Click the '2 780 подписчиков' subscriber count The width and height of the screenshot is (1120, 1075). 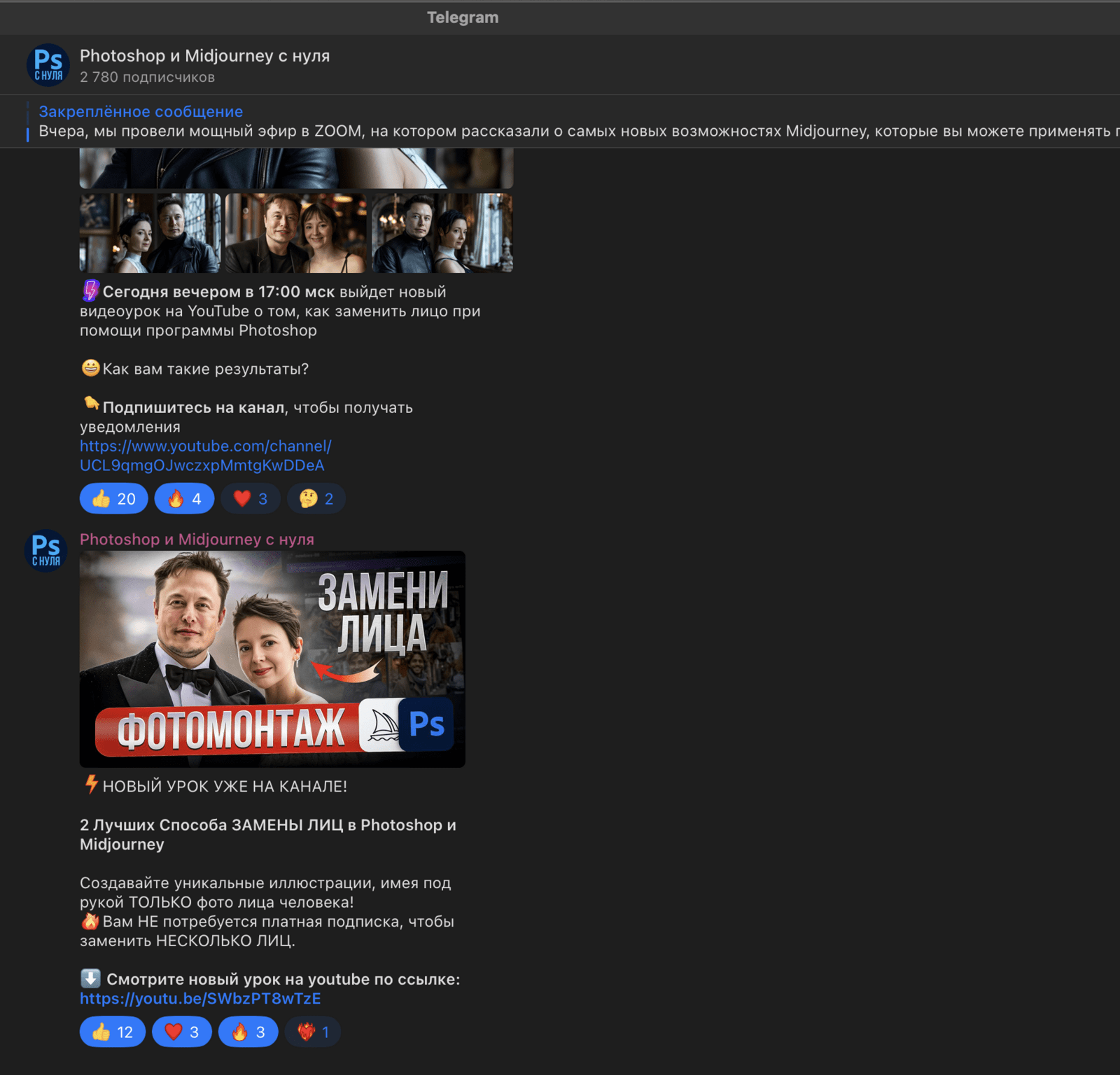[x=147, y=77]
